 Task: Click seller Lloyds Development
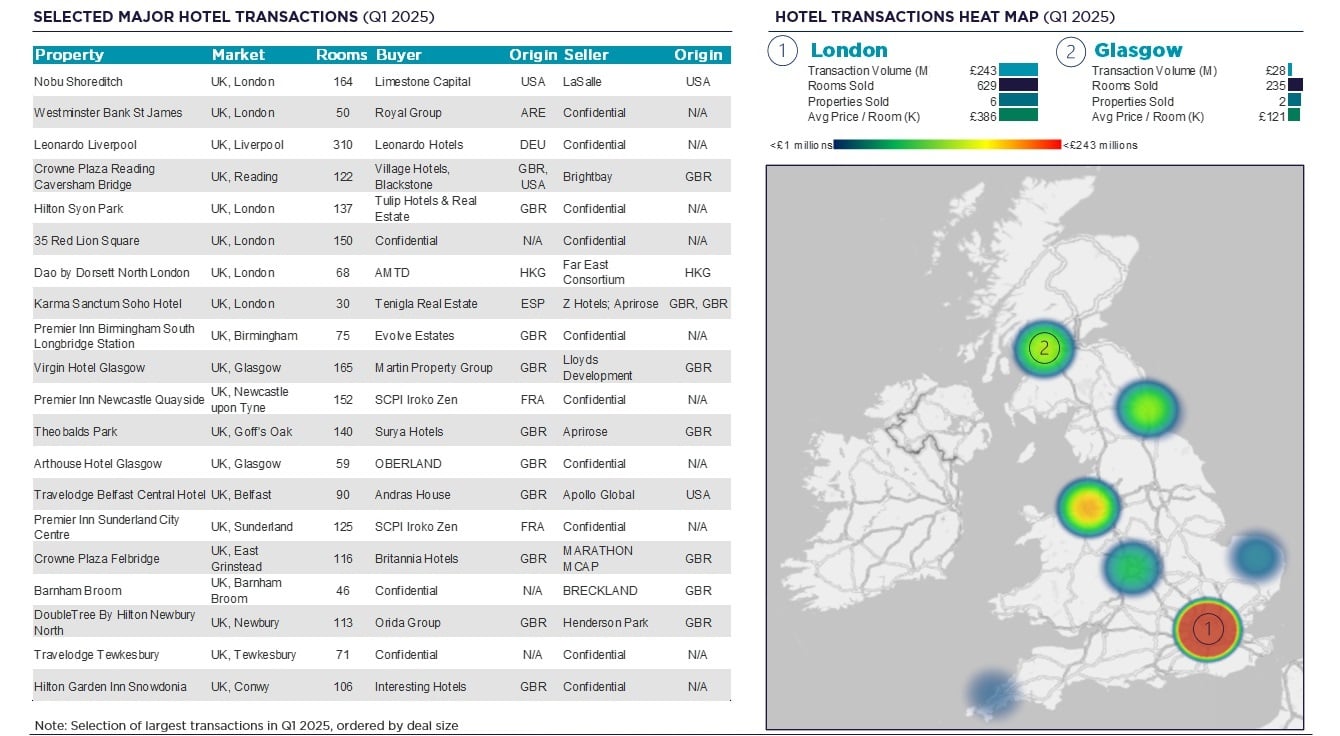tap(598, 368)
